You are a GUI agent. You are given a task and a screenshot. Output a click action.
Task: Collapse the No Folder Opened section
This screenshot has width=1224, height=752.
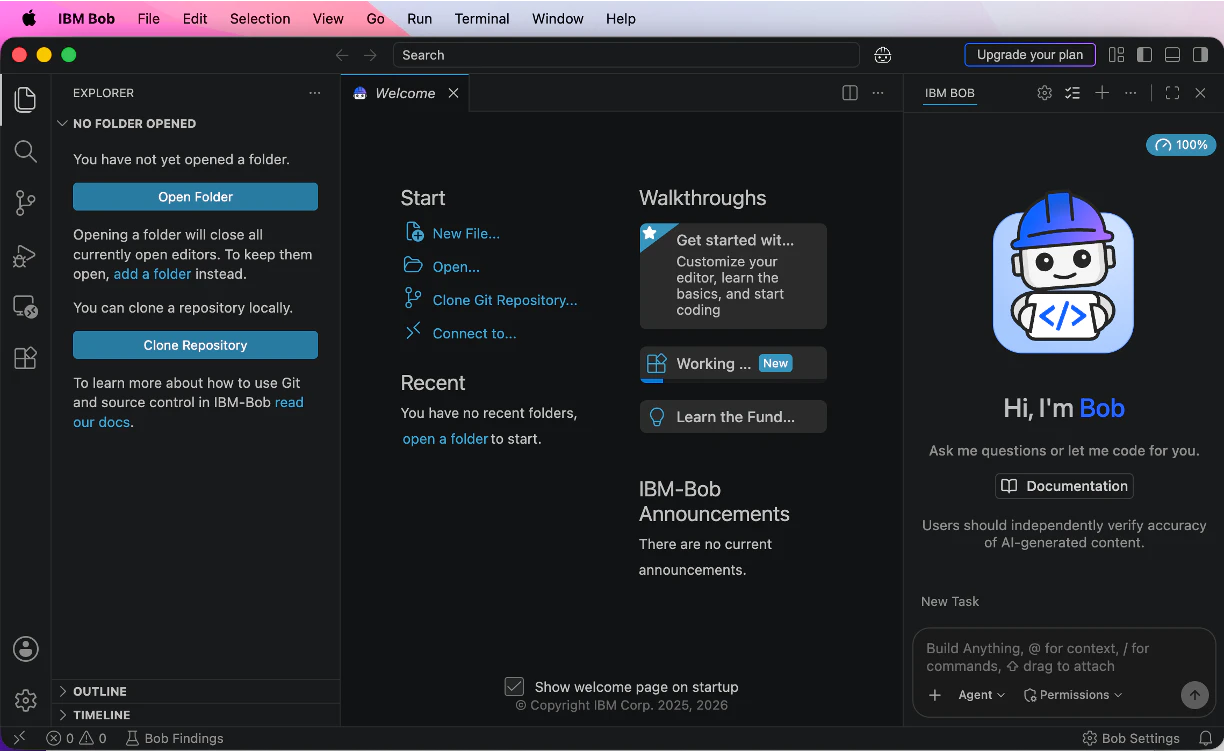click(x=196, y=124)
